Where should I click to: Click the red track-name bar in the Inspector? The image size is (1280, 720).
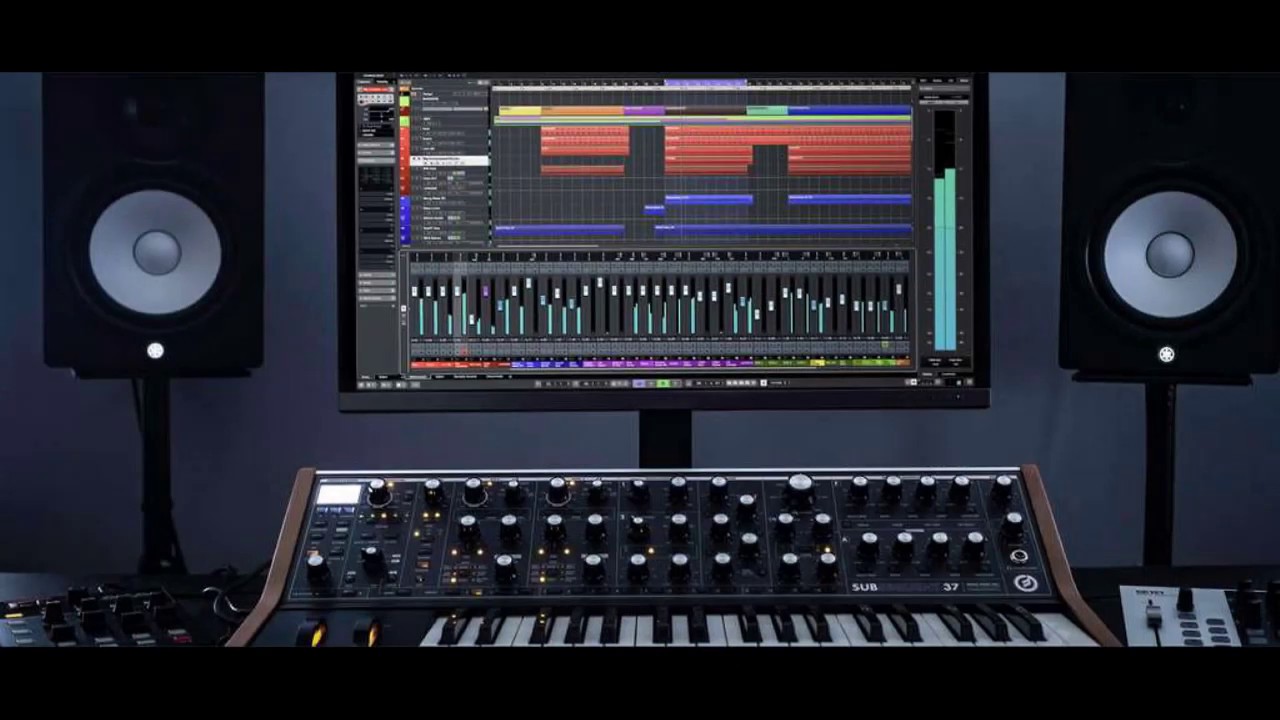(x=376, y=90)
